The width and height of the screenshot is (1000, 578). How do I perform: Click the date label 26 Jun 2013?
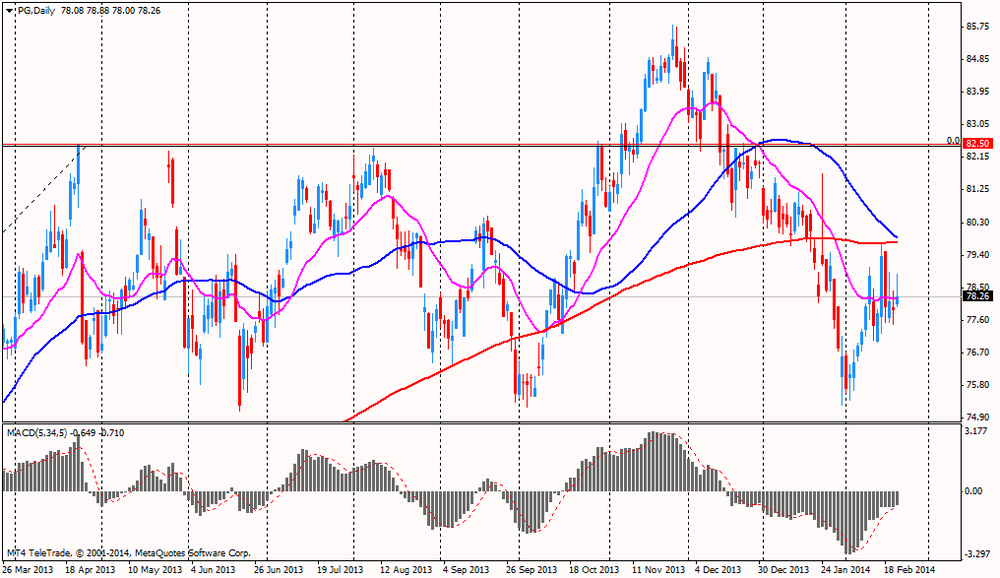click(278, 569)
